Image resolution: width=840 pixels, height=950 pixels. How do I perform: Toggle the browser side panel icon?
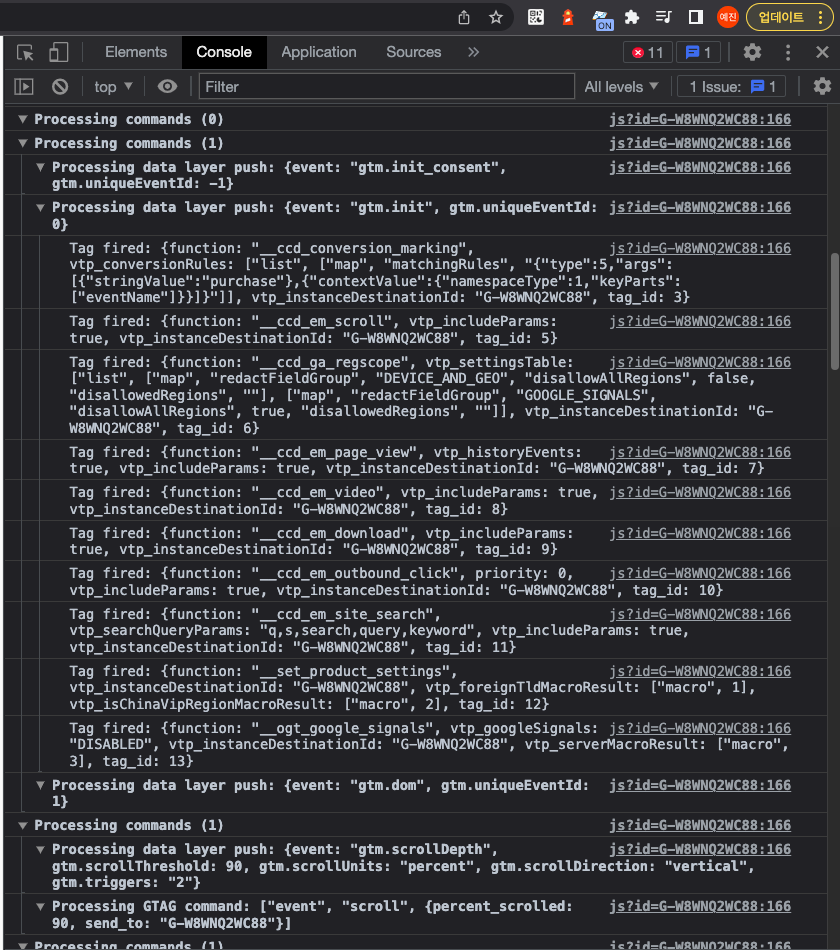click(x=696, y=17)
